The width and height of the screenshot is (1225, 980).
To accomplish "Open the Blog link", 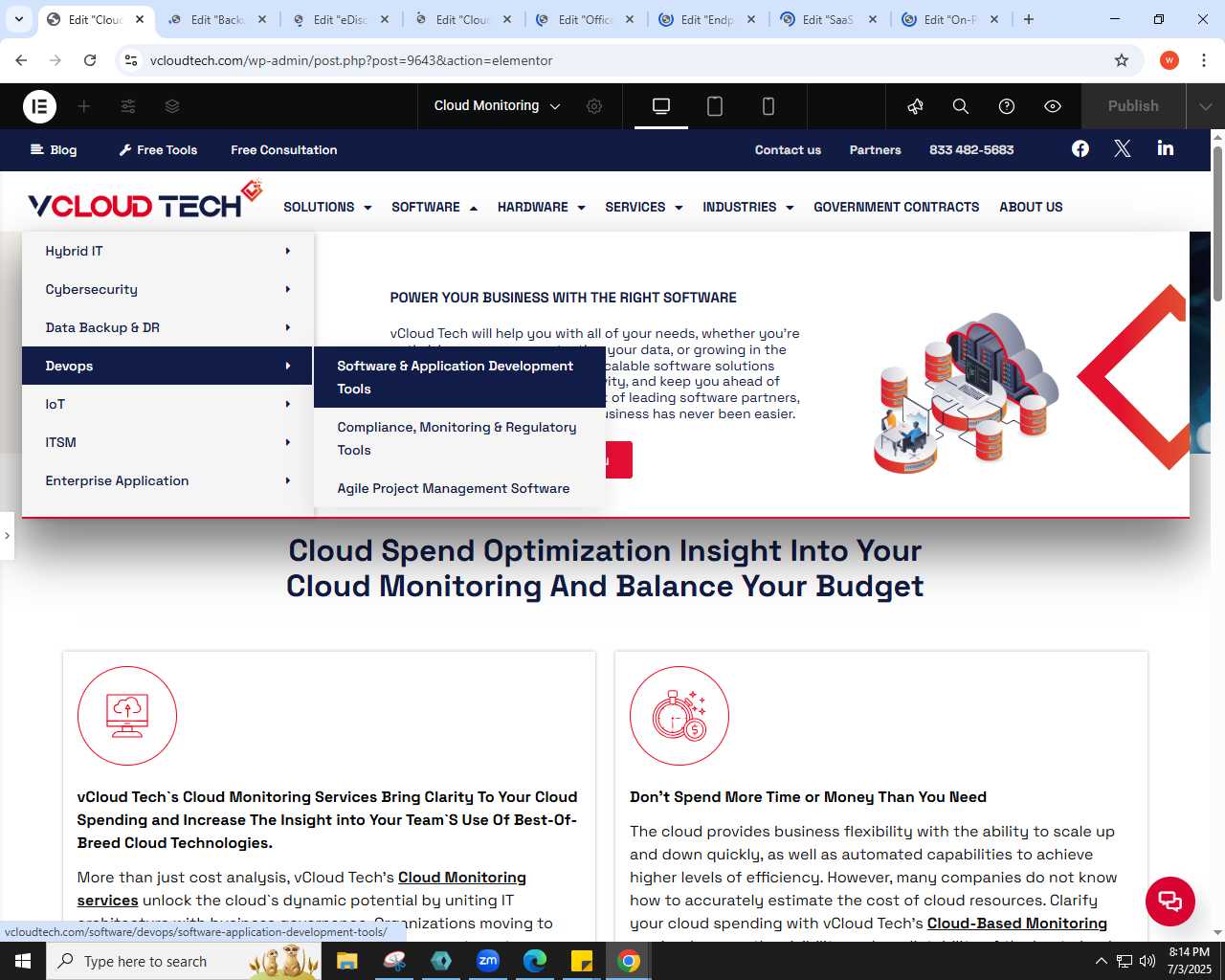I will 54,149.
